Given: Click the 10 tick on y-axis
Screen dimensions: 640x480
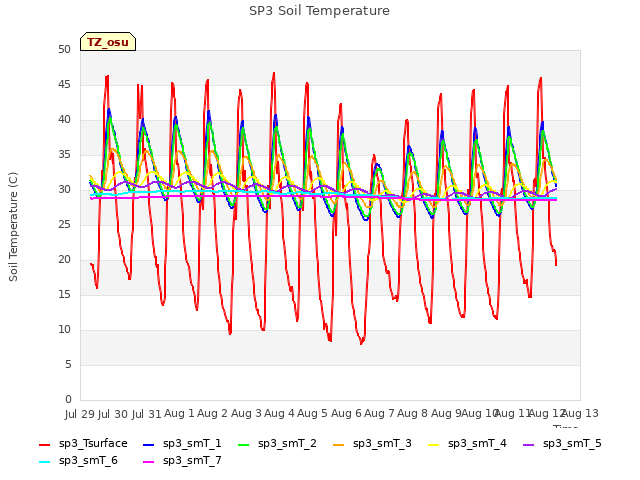Looking at the screenshot, I should click(x=64, y=330).
